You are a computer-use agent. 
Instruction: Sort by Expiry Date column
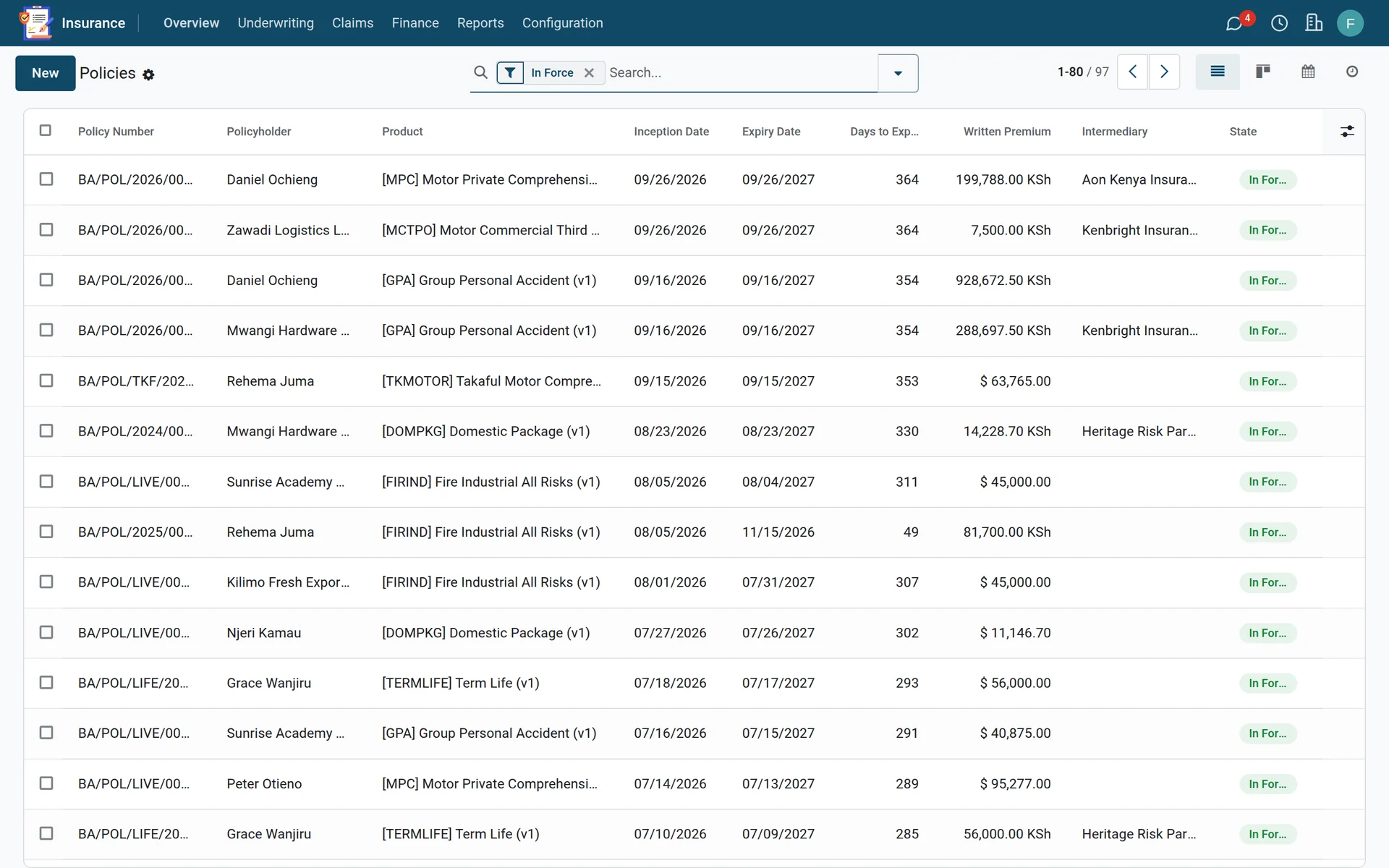[771, 132]
